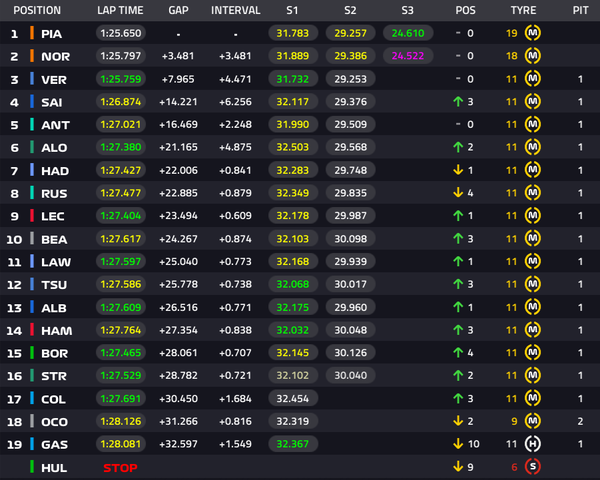The height and width of the screenshot is (480, 600).
Task: Click the medium tyre icon in PIA's row
Action: [533, 33]
